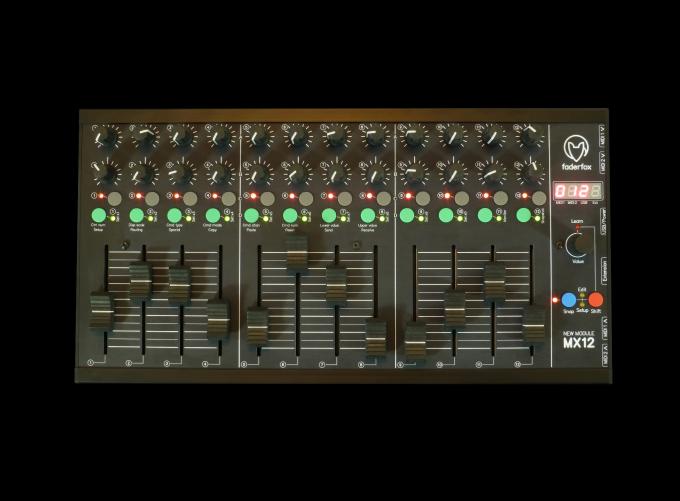Image resolution: width=680 pixels, height=501 pixels.
Task: Tap the gray button of channel 12
Action: coord(539,198)
